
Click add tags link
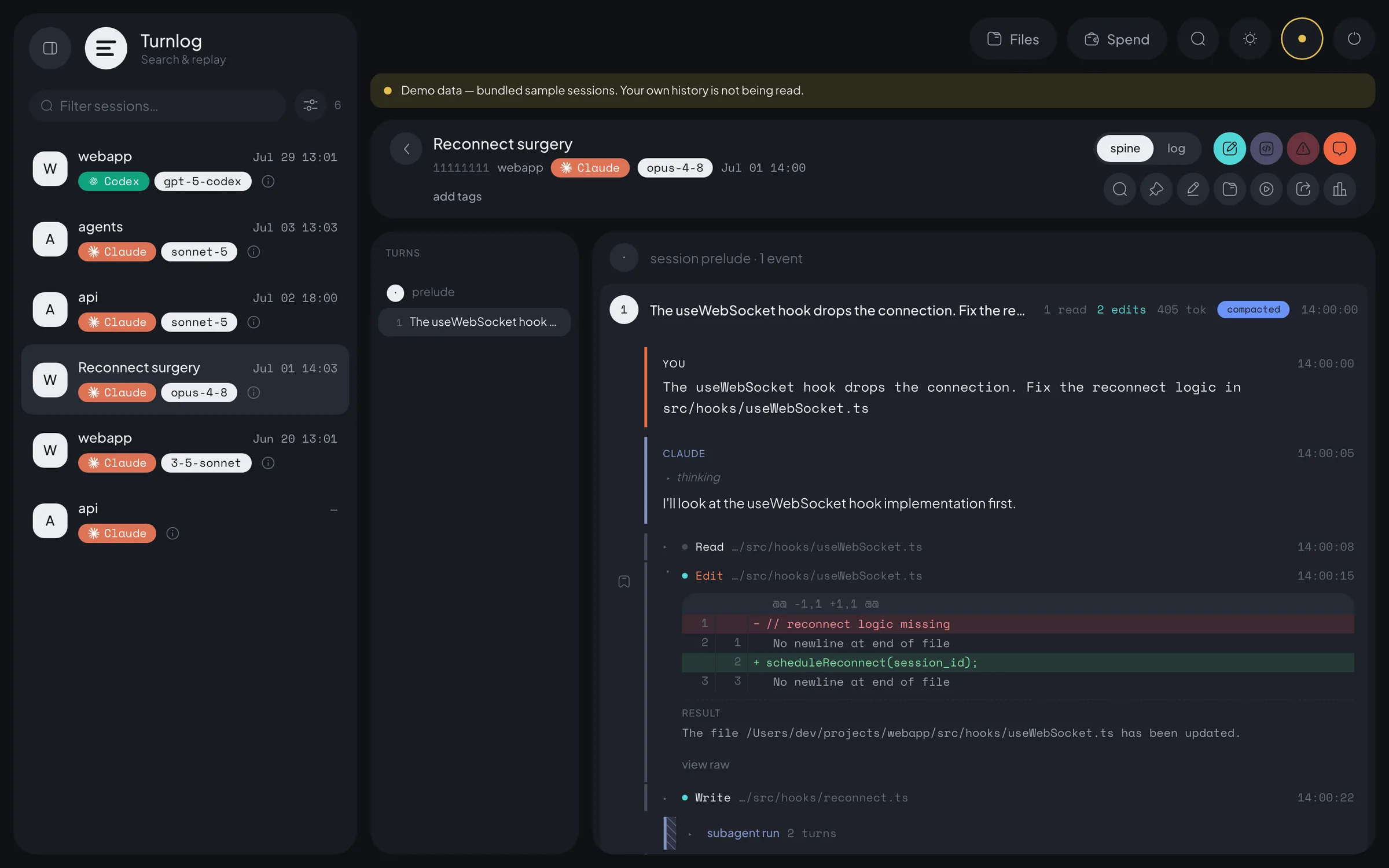tap(457, 196)
